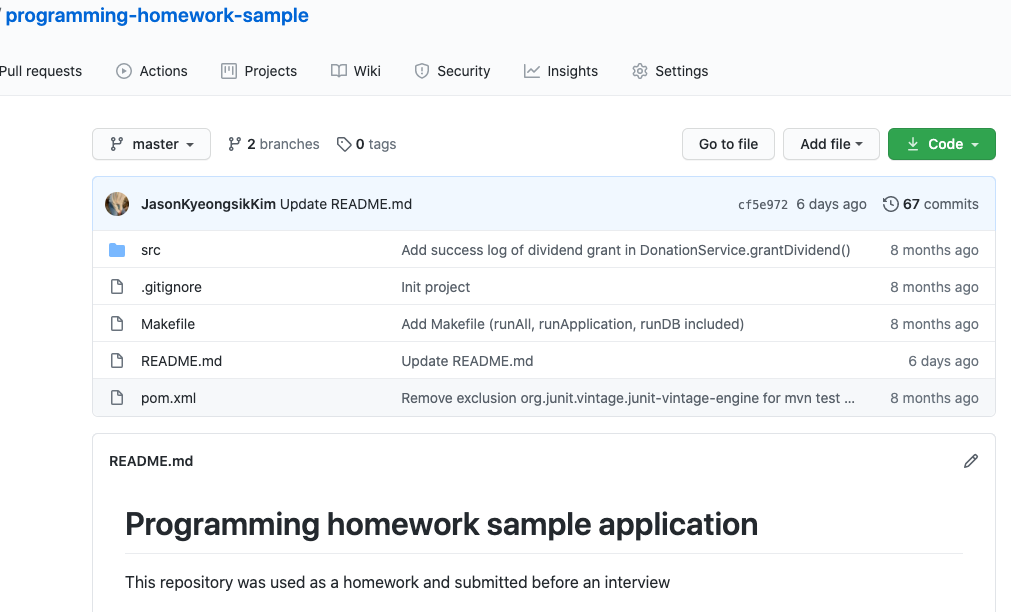This screenshot has height=612, width=1011.
Task: Expand the Add file dropdown
Action: (831, 144)
